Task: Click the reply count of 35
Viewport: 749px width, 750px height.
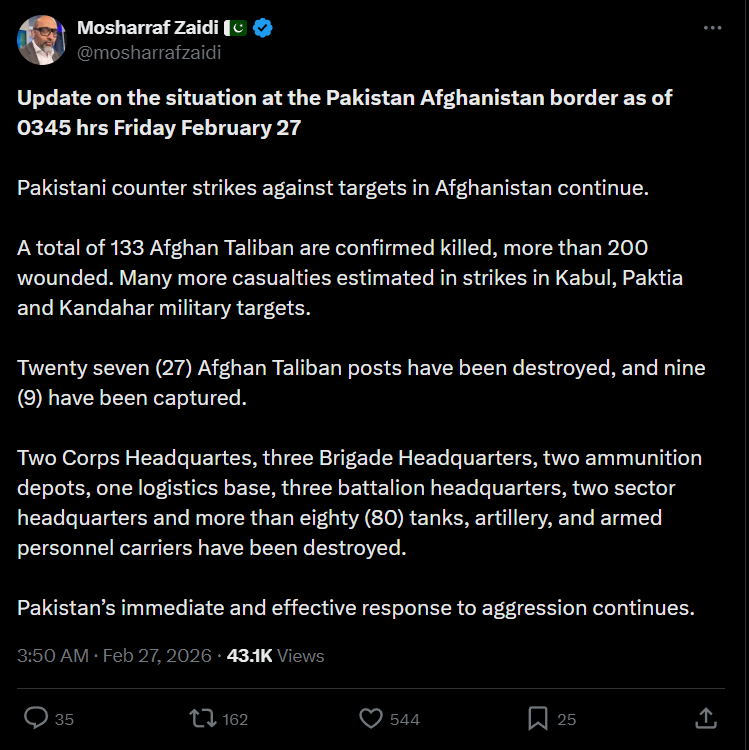Action: tap(65, 719)
